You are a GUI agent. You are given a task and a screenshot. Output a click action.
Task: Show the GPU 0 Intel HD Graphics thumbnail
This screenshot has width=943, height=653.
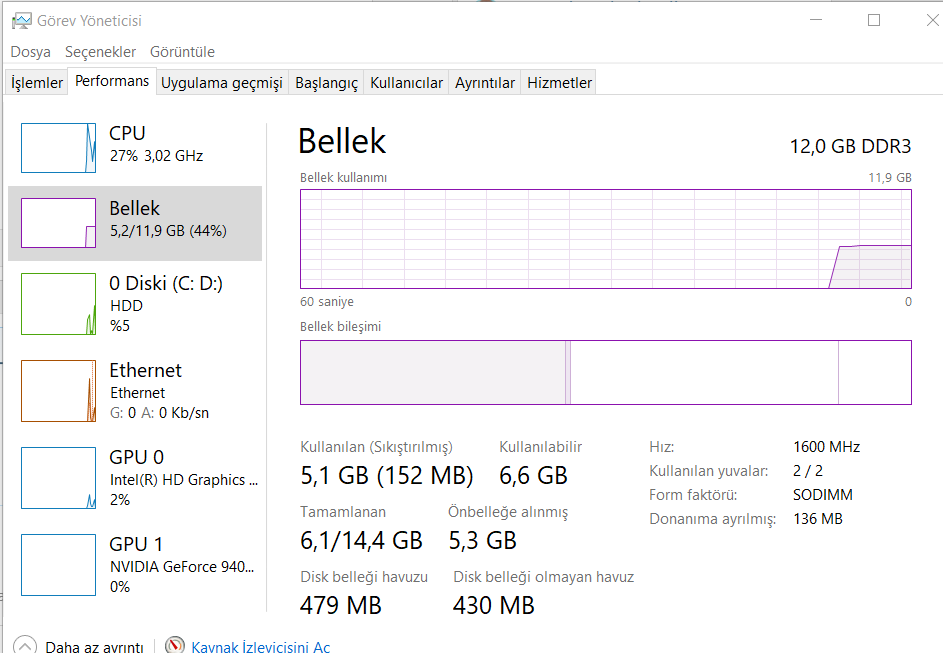tap(59, 478)
